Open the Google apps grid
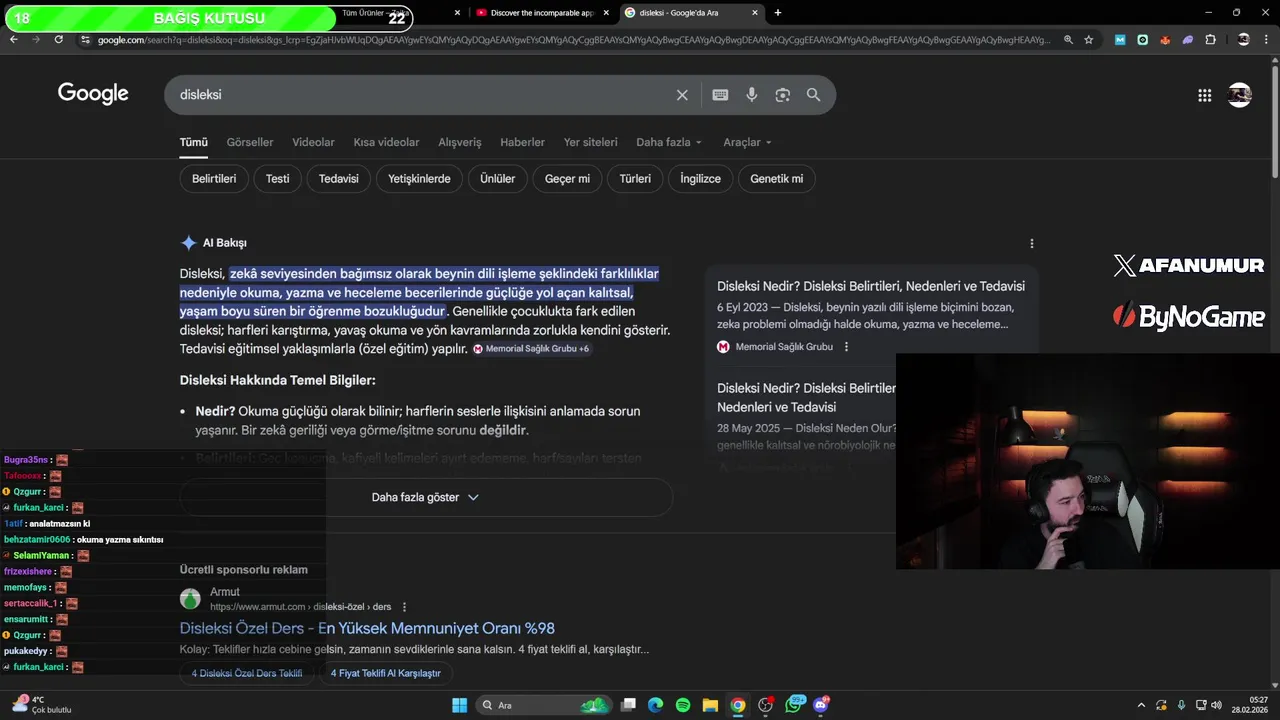The width and height of the screenshot is (1280, 720). click(1204, 95)
